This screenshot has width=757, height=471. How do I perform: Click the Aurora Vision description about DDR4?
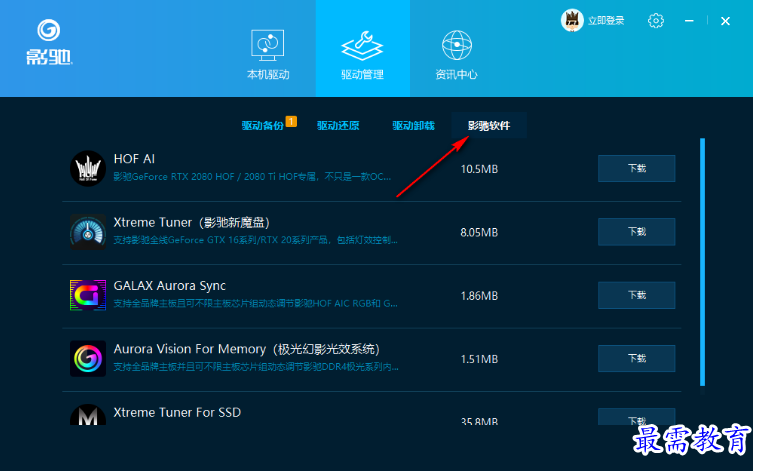(256, 367)
